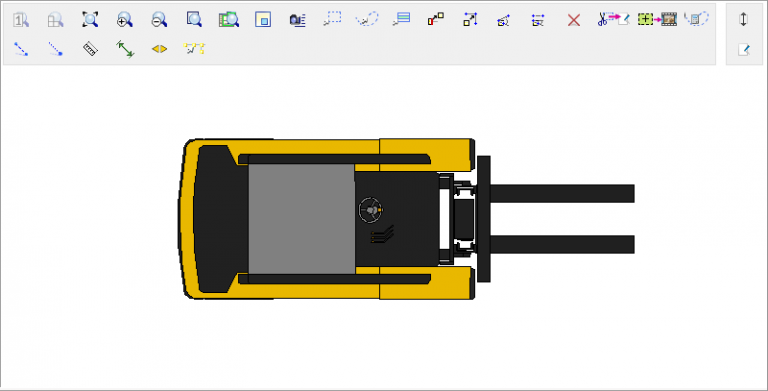This screenshot has width=768, height=391.
Task: Choose the dashed lasso selection tool
Action: pos(367,19)
